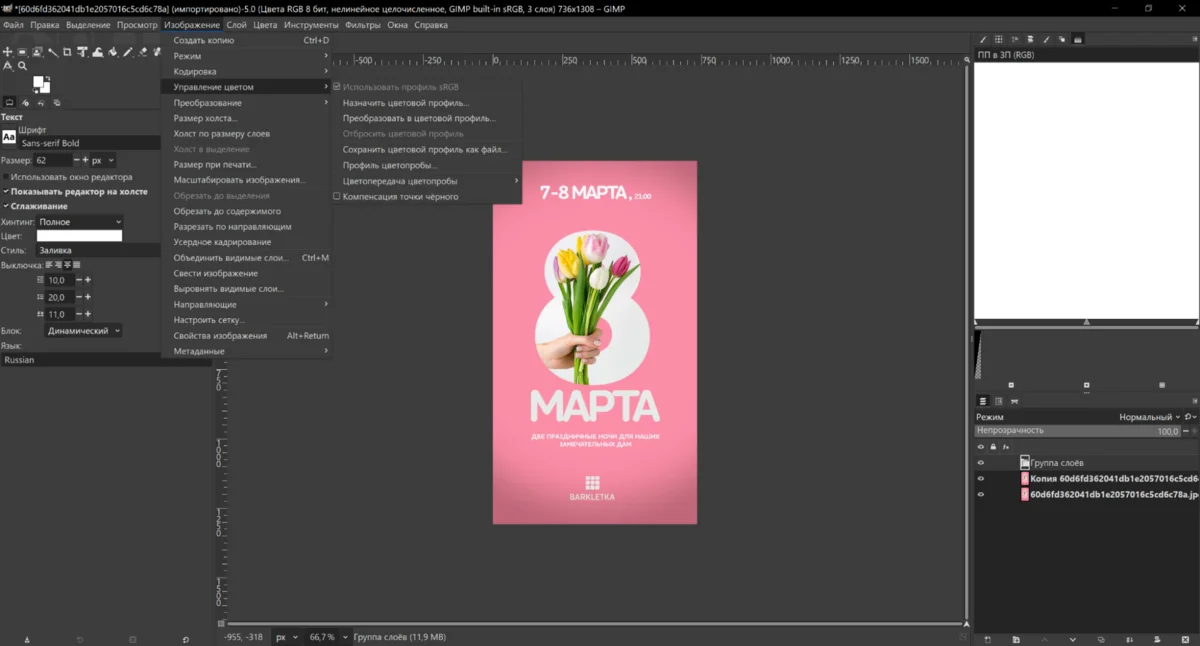Click the font size input field
Screen dimensions: 1200x646
tap(52, 160)
